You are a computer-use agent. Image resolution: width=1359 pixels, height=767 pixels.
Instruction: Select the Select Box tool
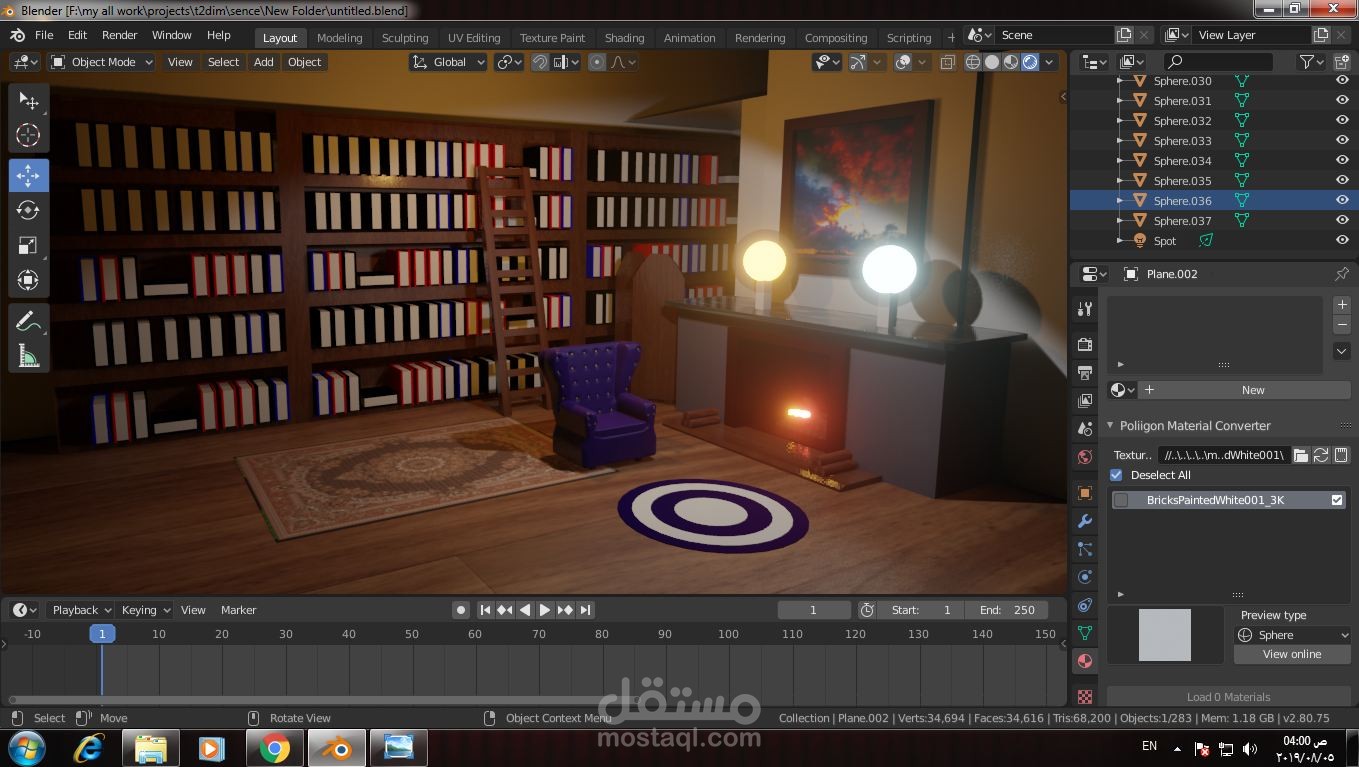28,101
